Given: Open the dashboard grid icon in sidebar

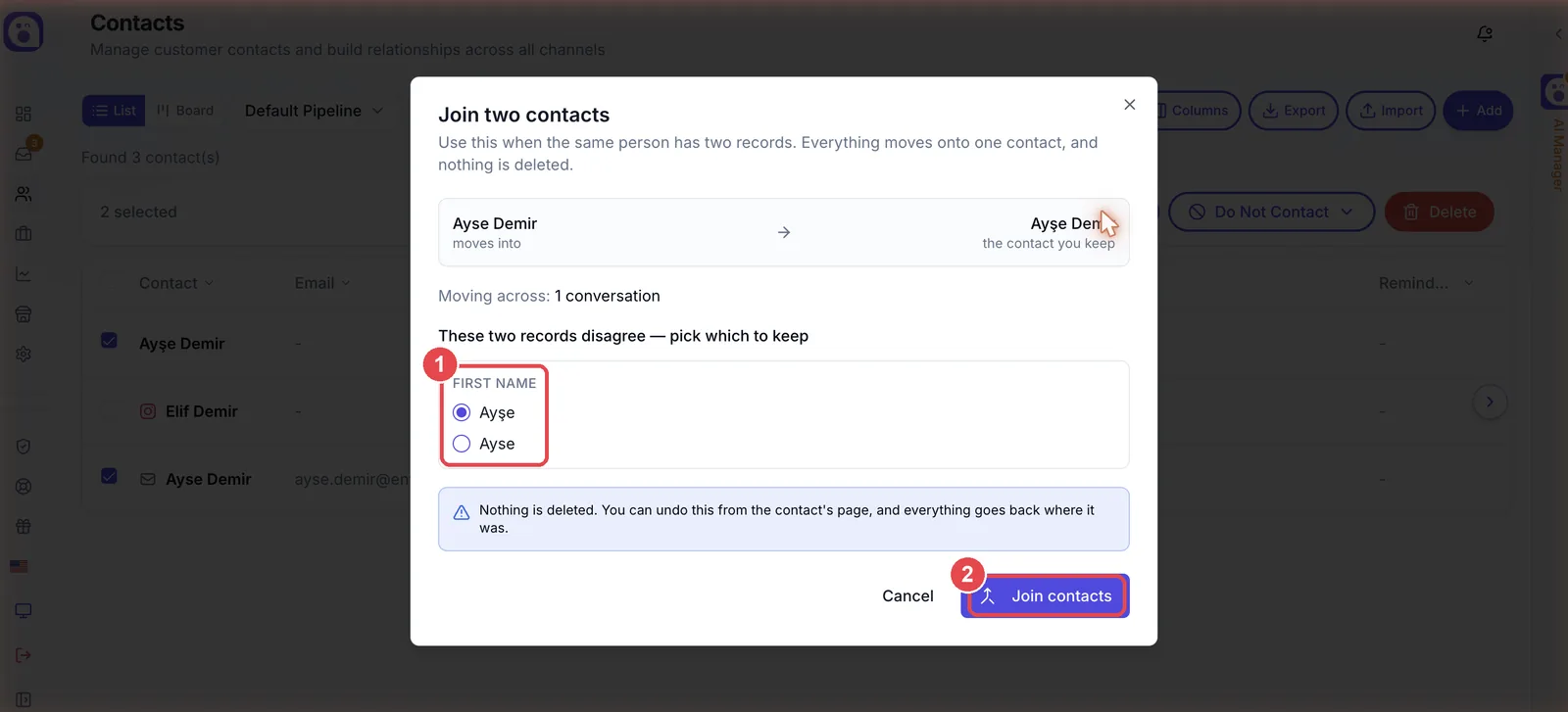Looking at the screenshot, I should point(24,114).
